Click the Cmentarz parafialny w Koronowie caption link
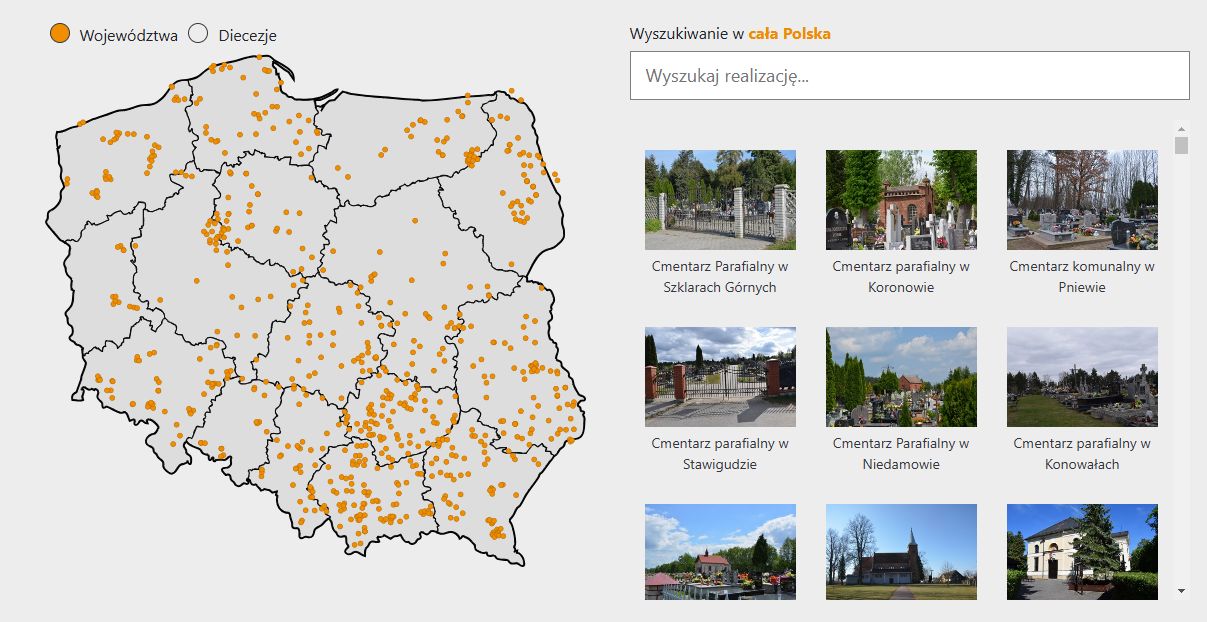The width and height of the screenshot is (1207, 622). pos(900,276)
